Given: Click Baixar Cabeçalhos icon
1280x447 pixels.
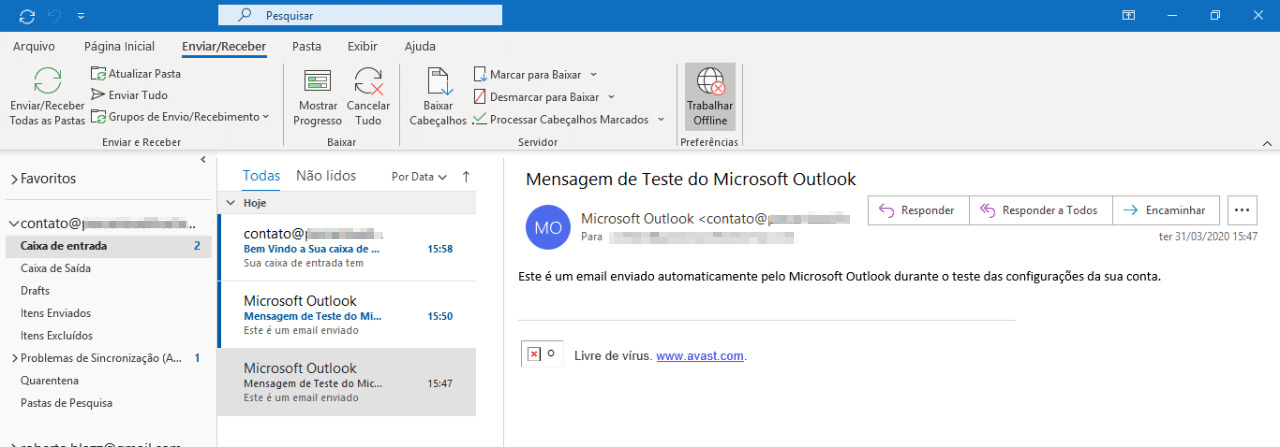Looking at the screenshot, I should coord(439,82).
